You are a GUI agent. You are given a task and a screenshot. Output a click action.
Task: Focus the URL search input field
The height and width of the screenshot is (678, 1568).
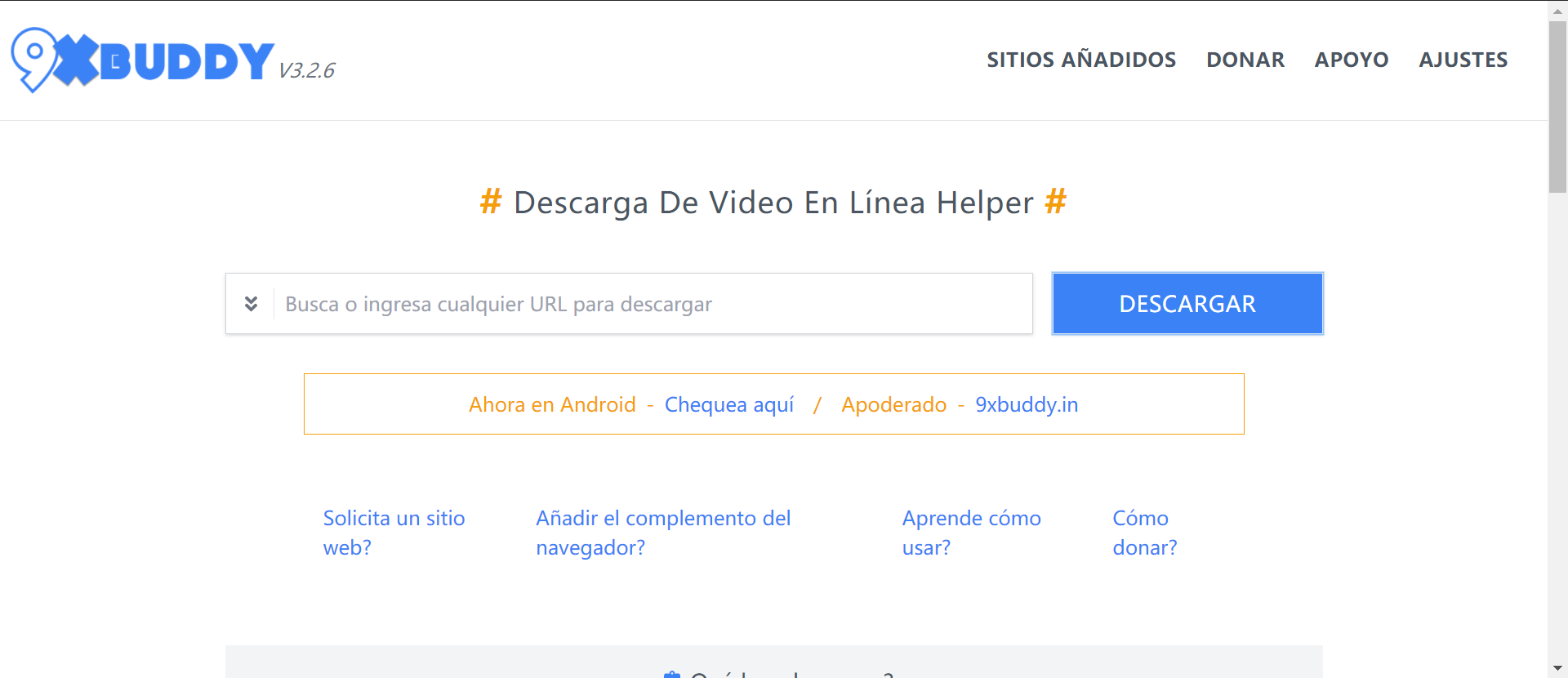(652, 304)
